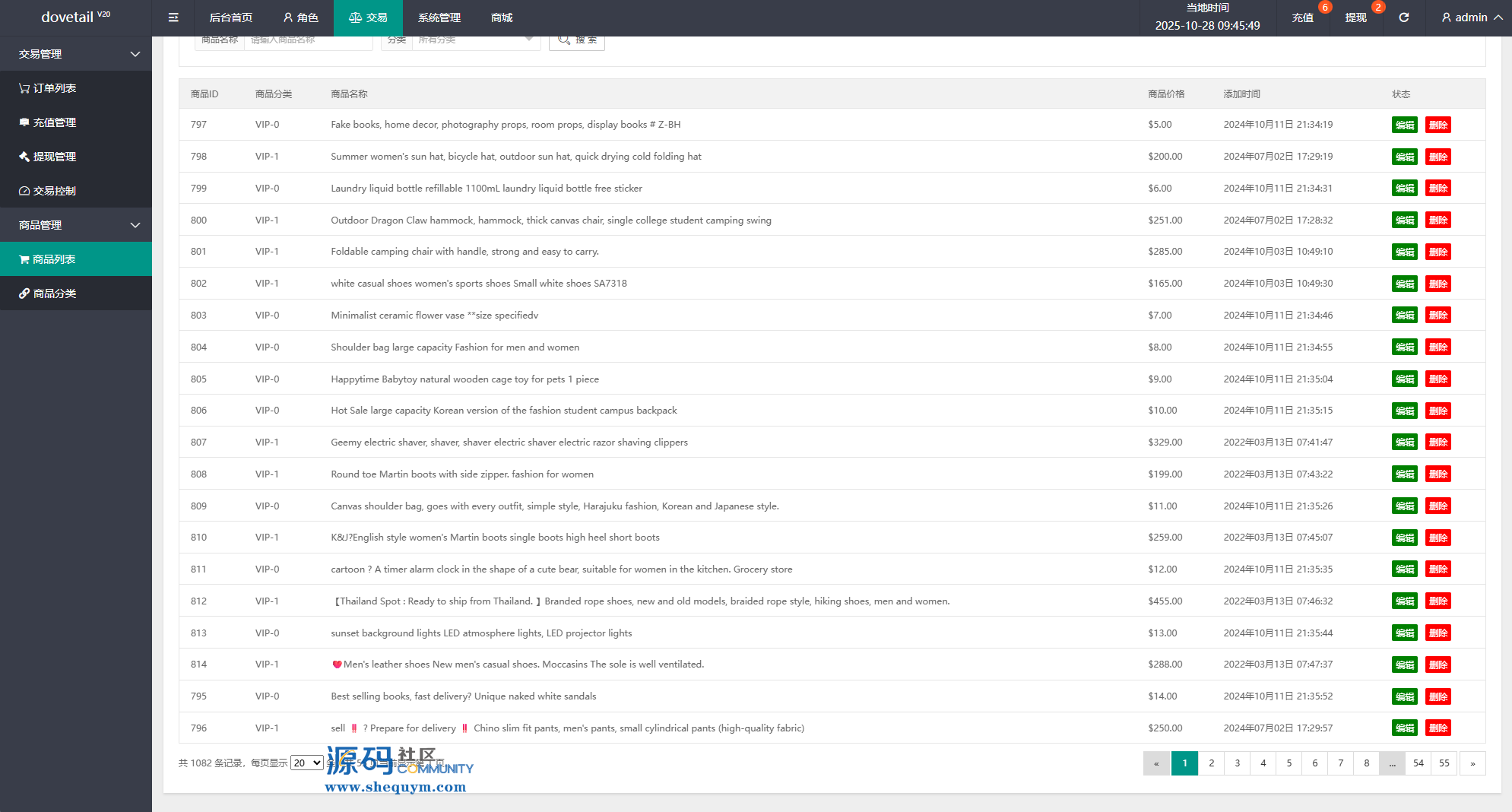
Task: Switch to the 商城 top tab
Action: click(x=502, y=17)
